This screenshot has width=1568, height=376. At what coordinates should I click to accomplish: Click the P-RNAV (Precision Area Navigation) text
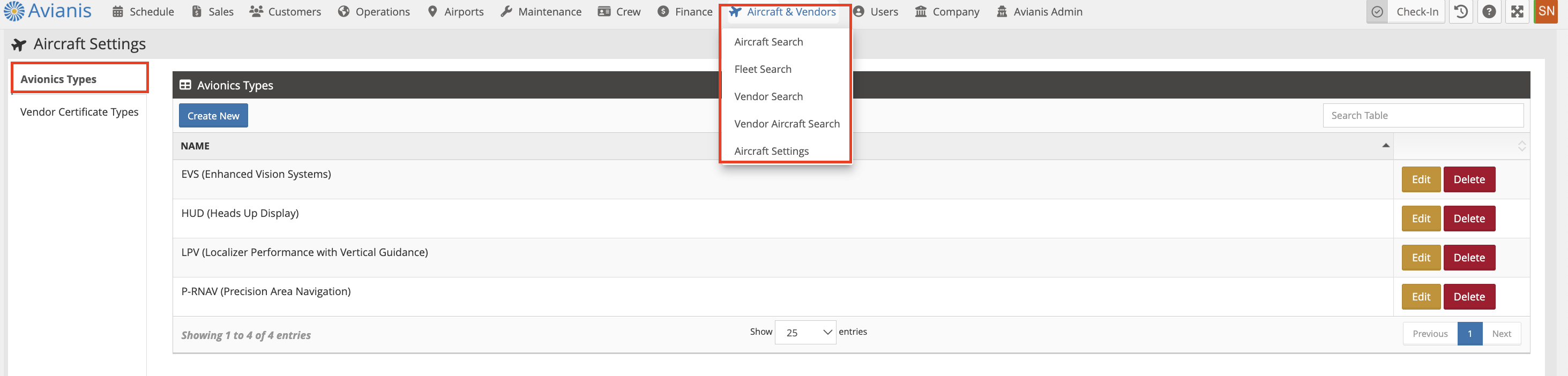266,291
